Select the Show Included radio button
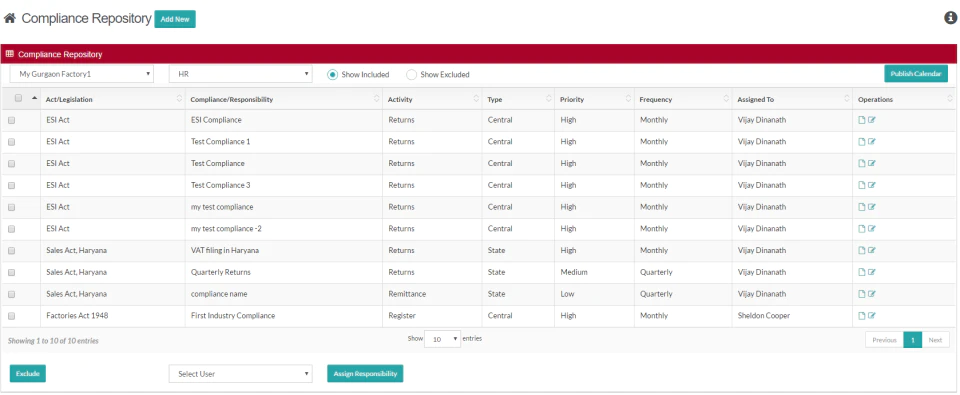 332,75
